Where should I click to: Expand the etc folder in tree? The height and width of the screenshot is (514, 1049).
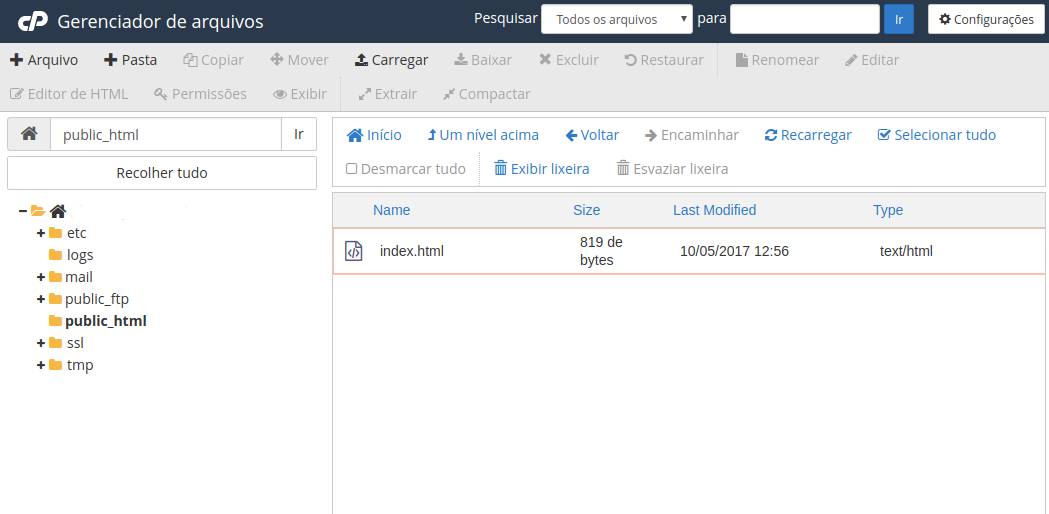pyautogui.click(x=41, y=233)
